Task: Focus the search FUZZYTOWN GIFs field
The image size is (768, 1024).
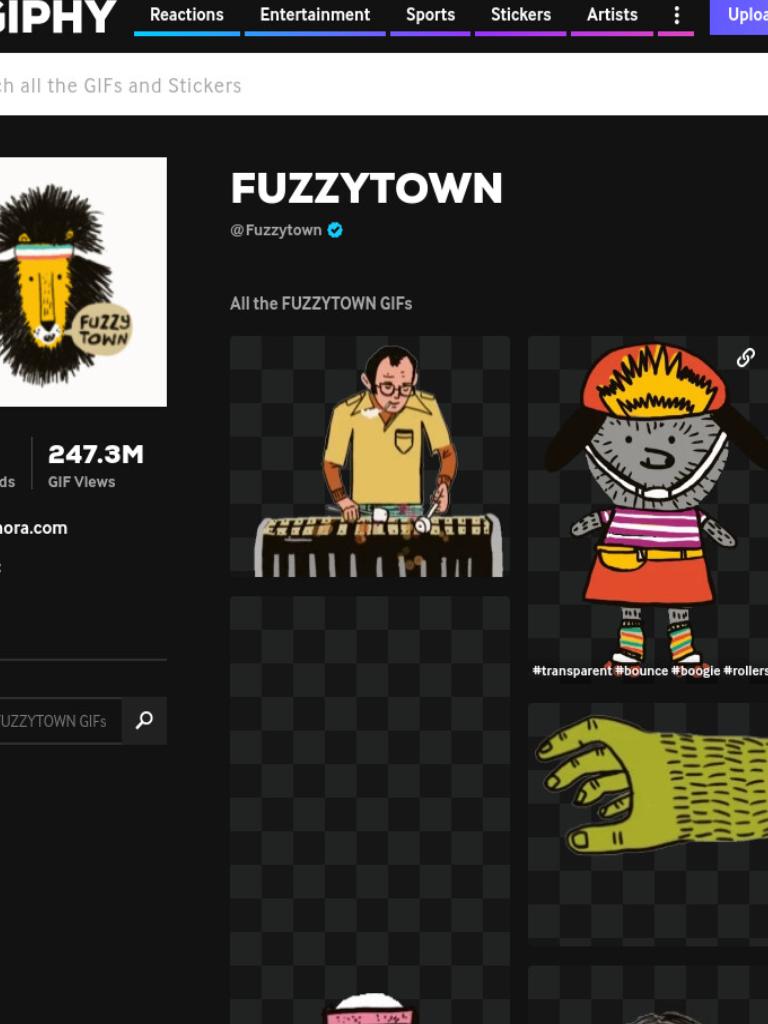Action: (x=61, y=721)
